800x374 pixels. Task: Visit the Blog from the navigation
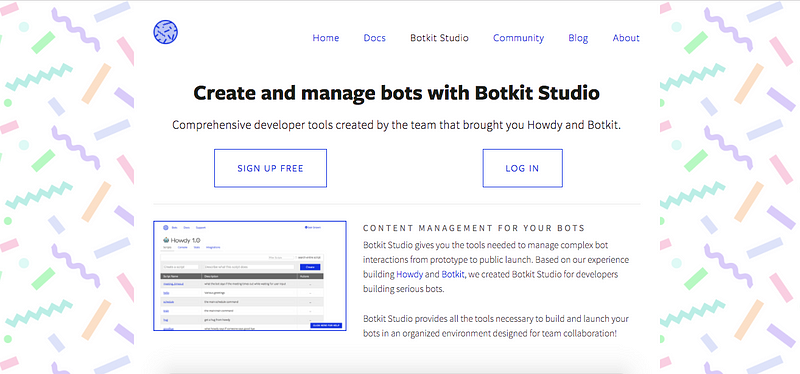pos(578,38)
